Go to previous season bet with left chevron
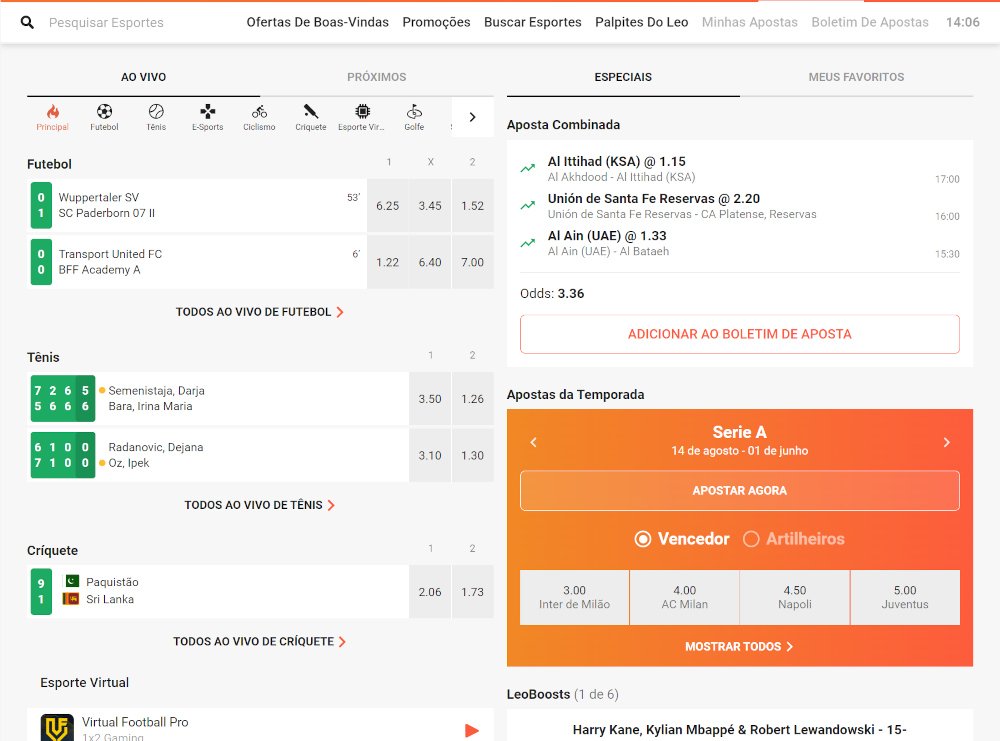This screenshot has width=1000, height=741. [534, 442]
